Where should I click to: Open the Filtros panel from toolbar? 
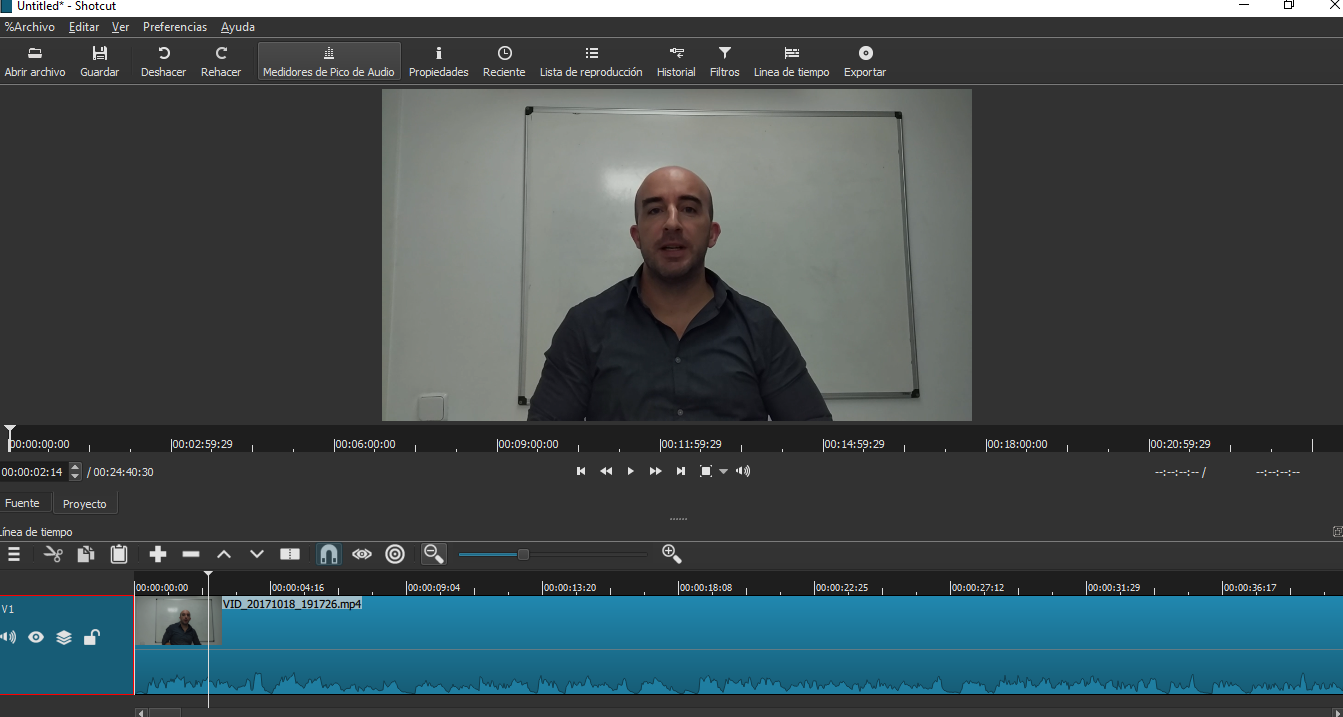(724, 61)
